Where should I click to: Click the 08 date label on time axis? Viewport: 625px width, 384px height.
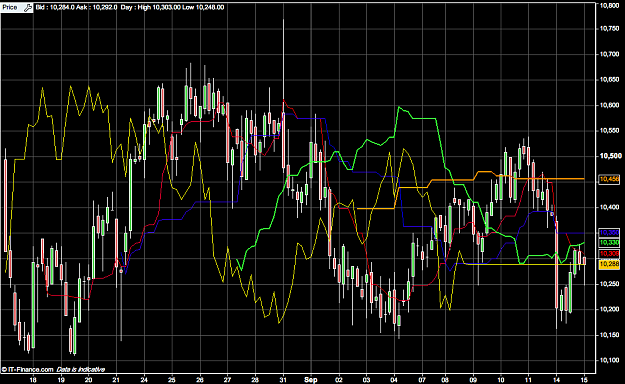pos(445,380)
